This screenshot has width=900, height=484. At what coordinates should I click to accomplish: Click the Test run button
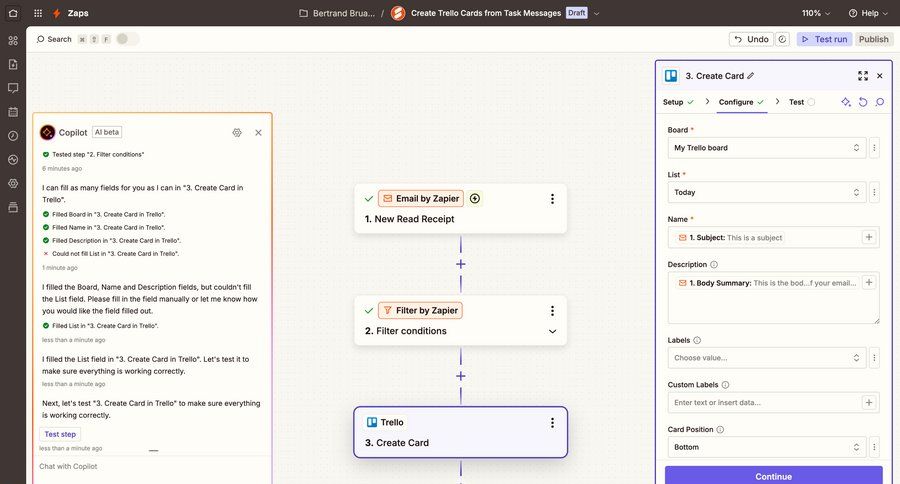824,39
